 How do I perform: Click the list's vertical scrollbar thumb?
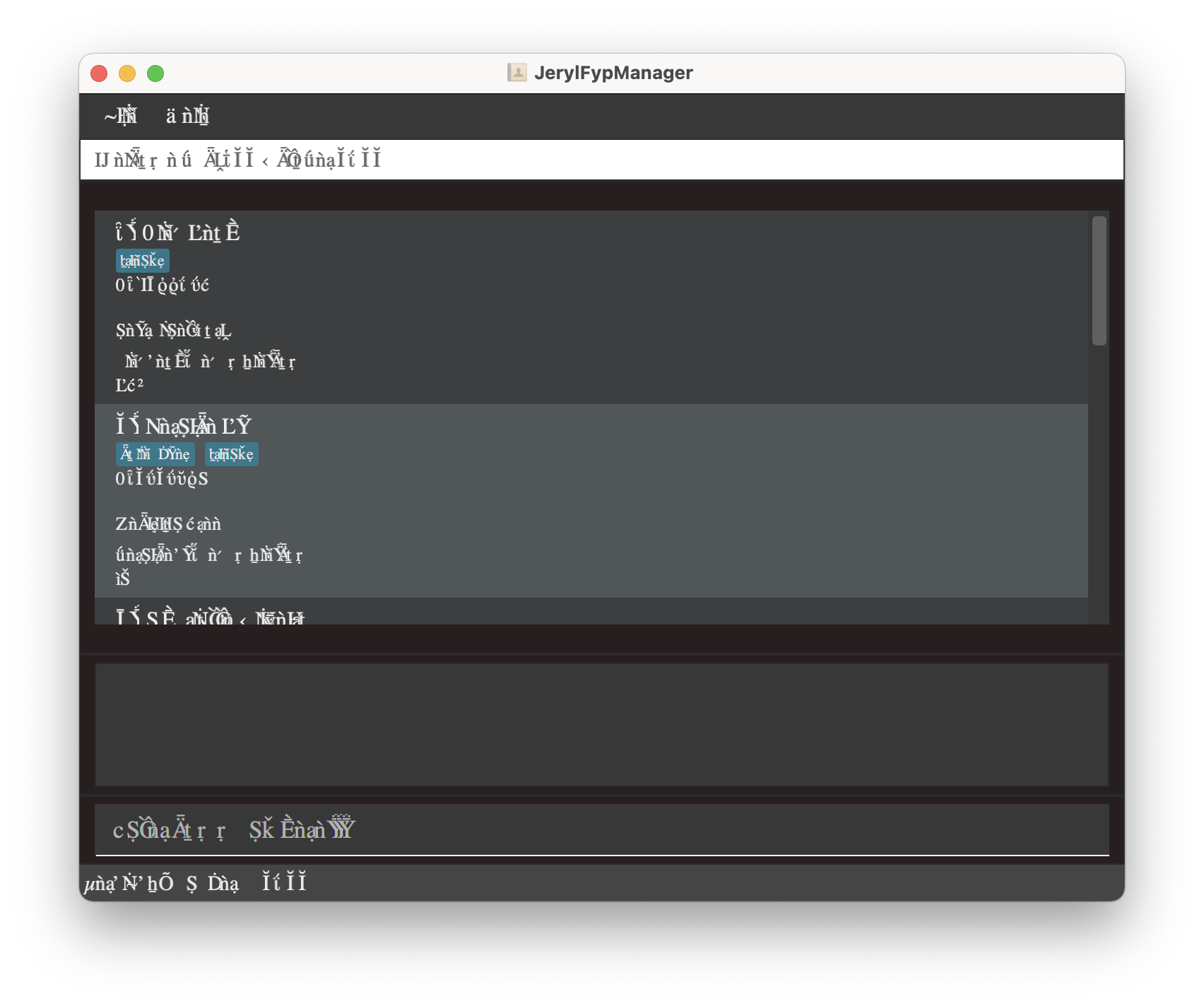point(1099,280)
